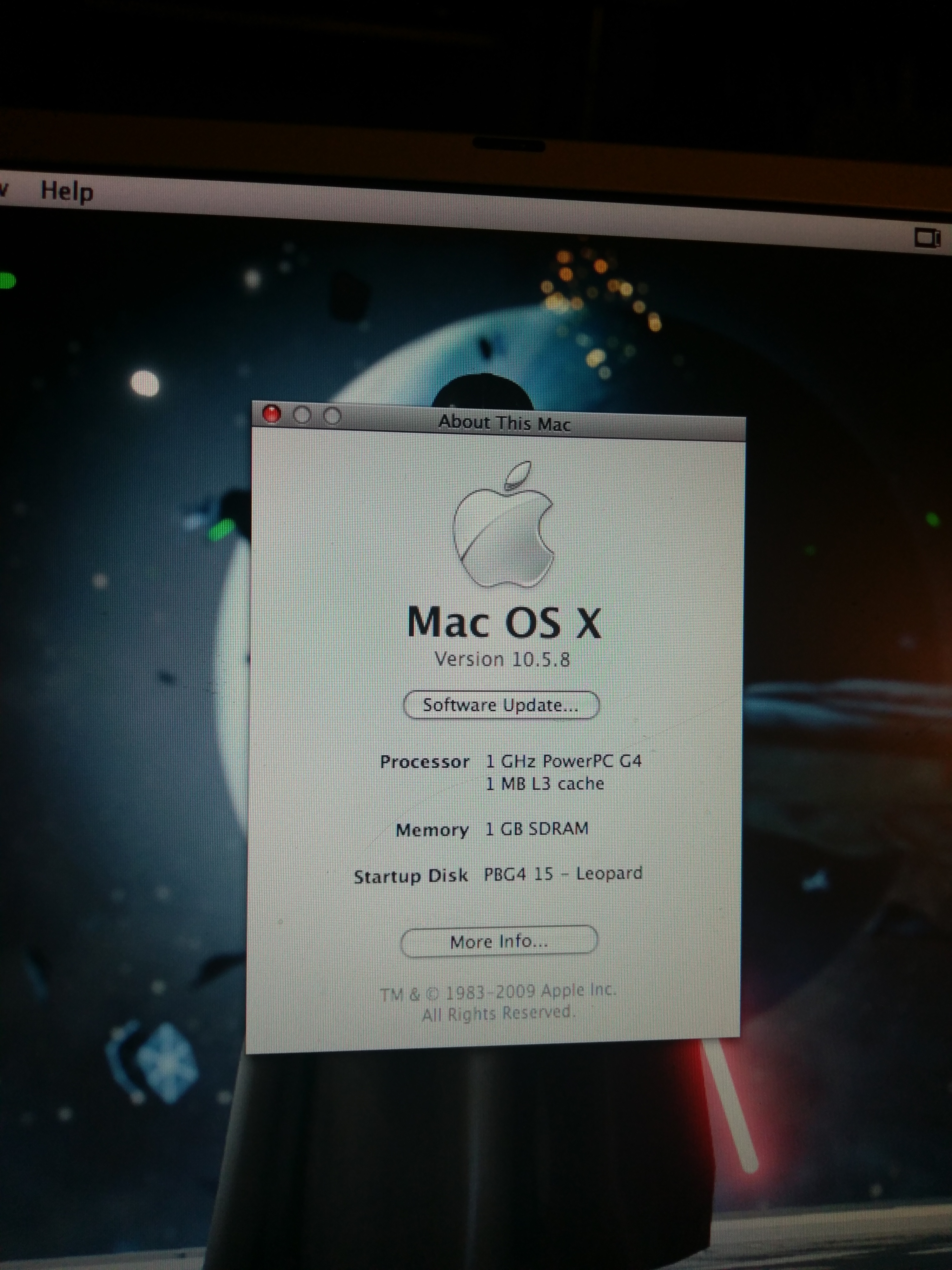Click the Processor label
Image resolution: width=952 pixels, height=1270 pixels.
(425, 762)
